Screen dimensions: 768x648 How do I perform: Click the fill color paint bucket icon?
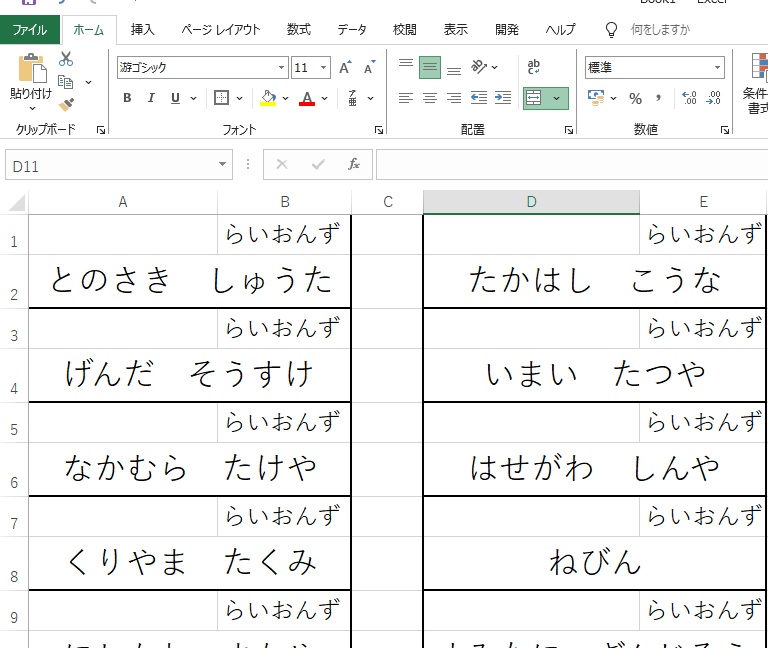[x=268, y=98]
